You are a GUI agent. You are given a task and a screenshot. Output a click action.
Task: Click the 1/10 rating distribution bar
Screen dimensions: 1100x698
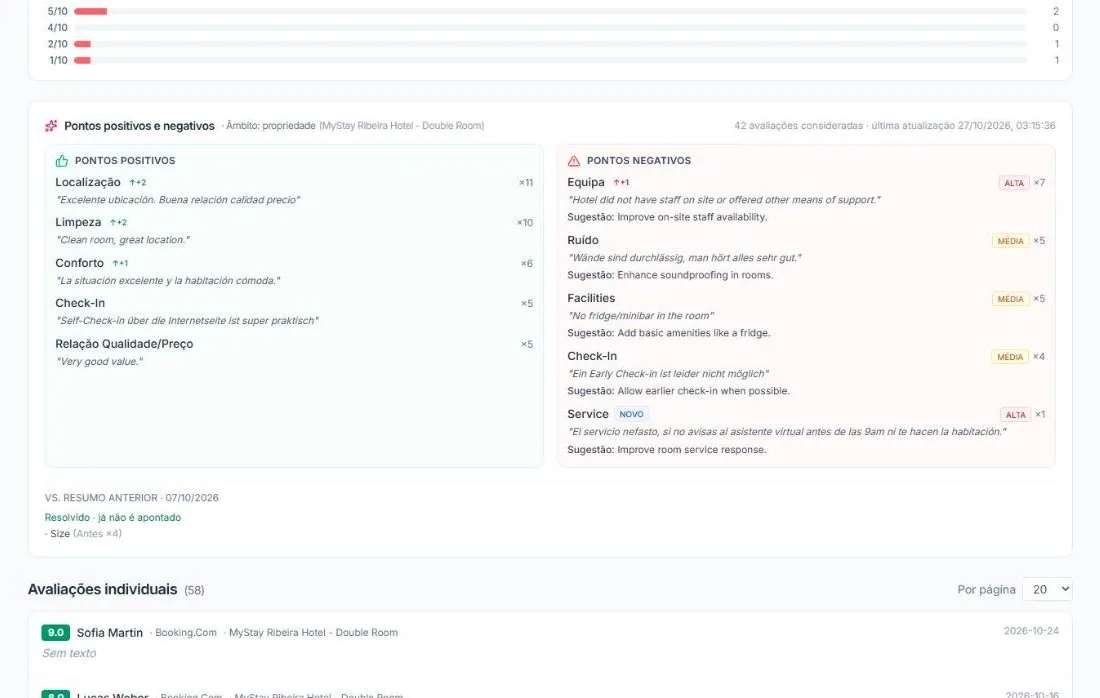click(550, 60)
